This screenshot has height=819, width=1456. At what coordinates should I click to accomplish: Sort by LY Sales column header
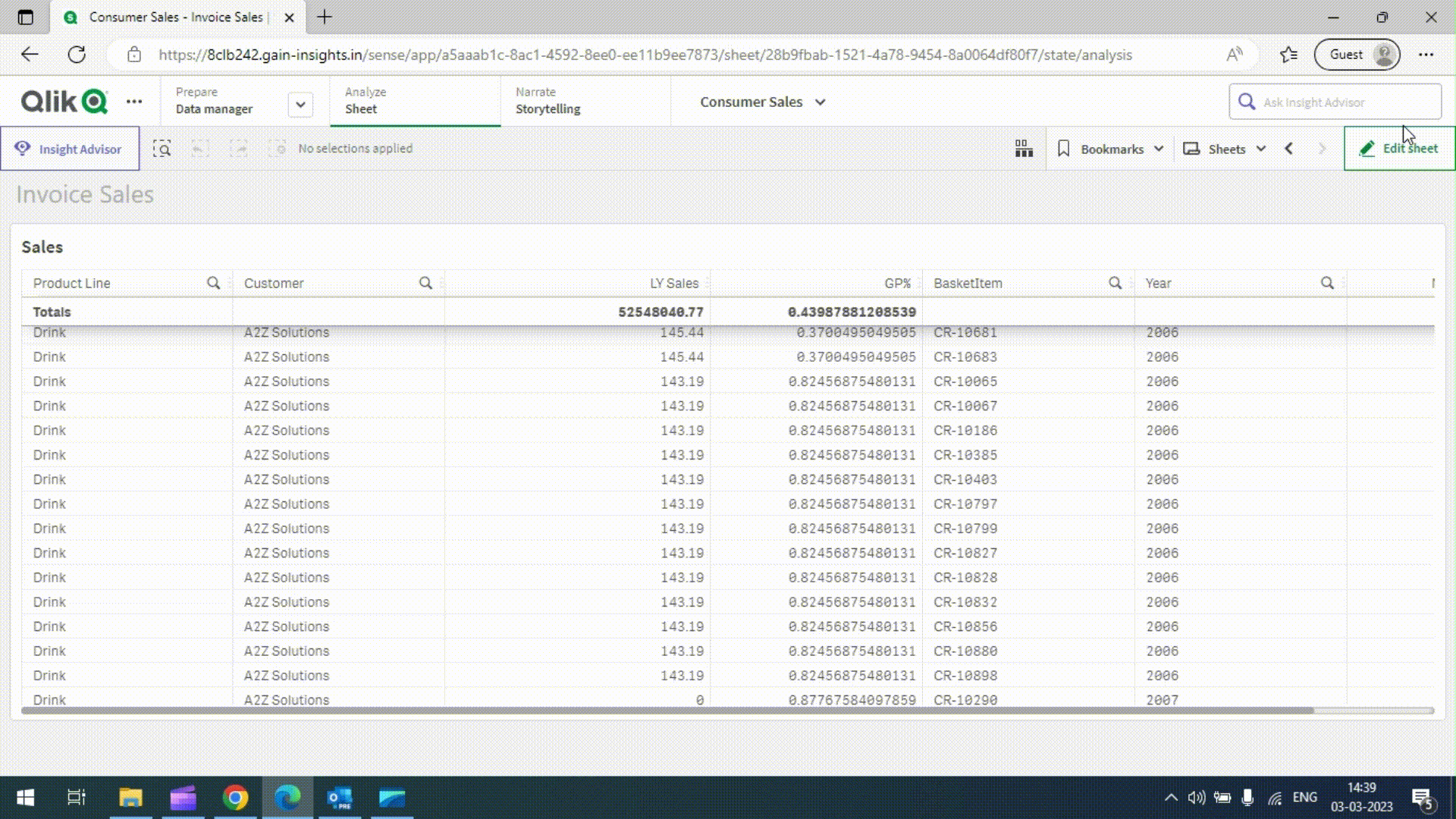(673, 283)
